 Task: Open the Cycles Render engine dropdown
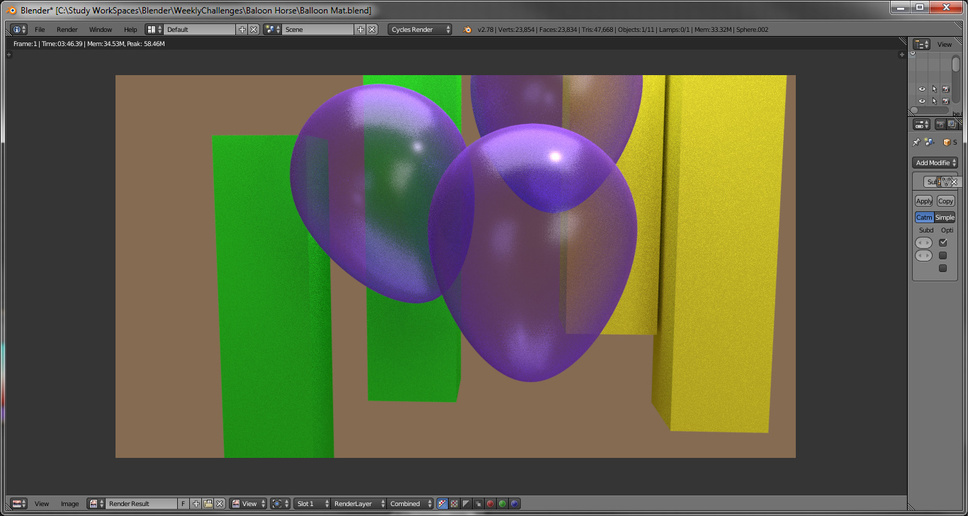click(420, 30)
